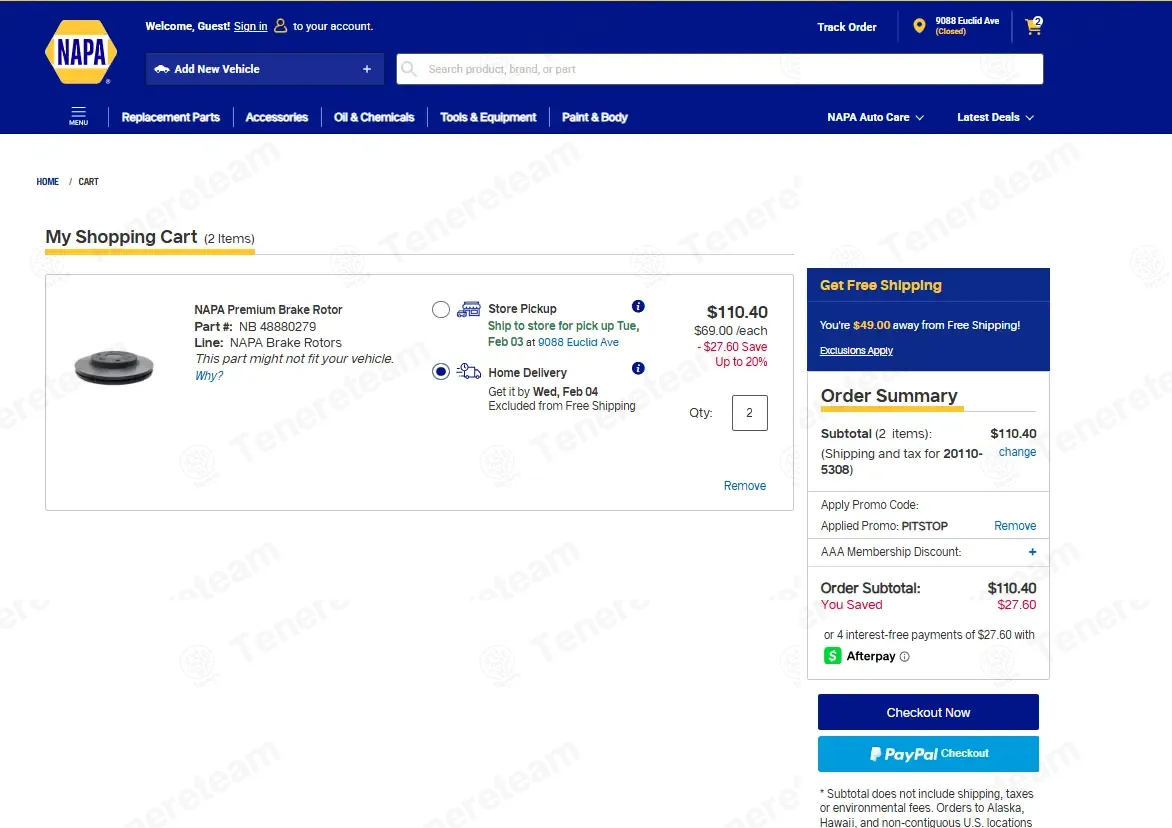Focus the product search field
This screenshot has width=1172, height=828.
click(719, 69)
